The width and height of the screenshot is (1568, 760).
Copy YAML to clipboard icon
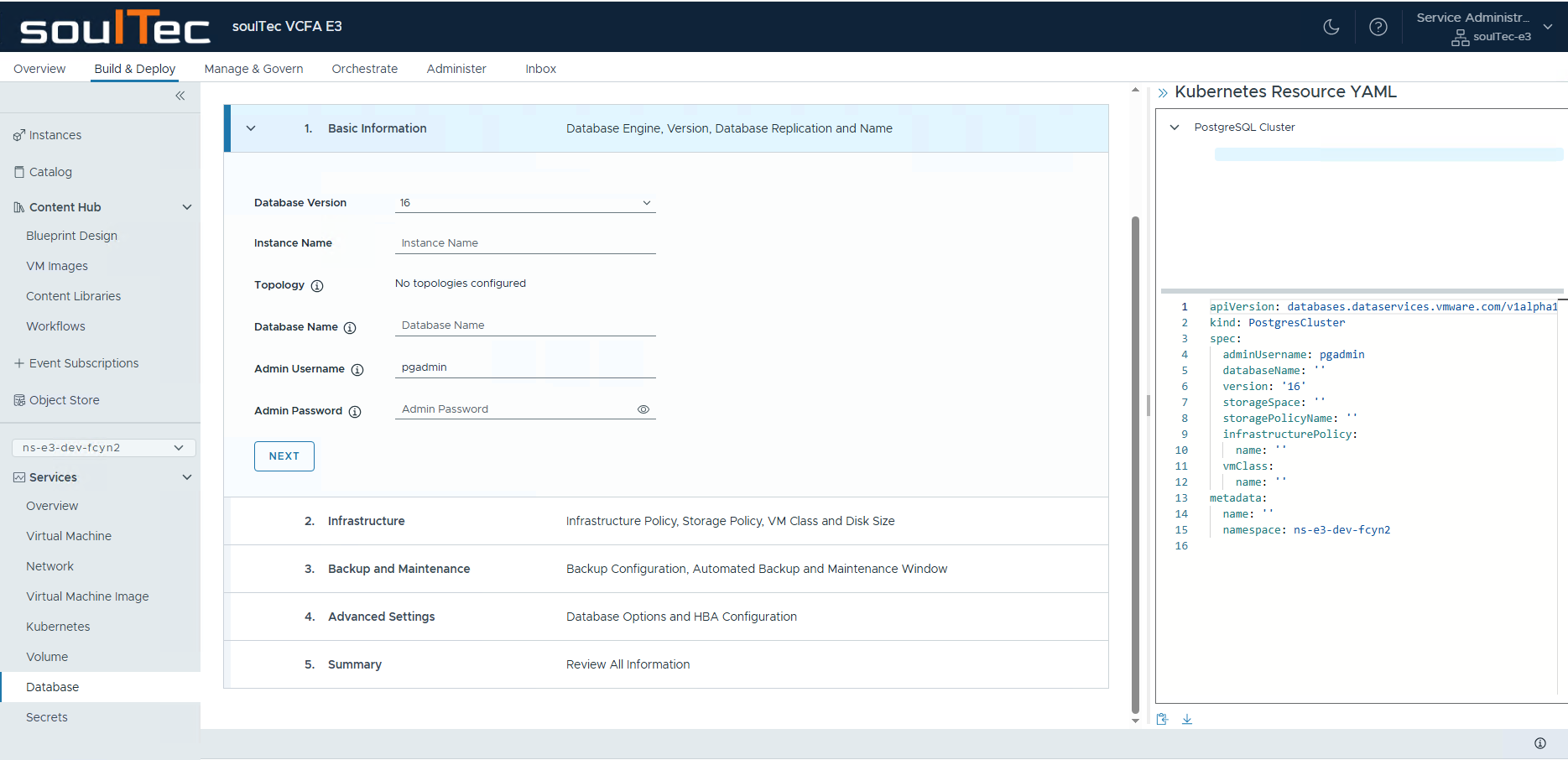pyautogui.click(x=1162, y=719)
